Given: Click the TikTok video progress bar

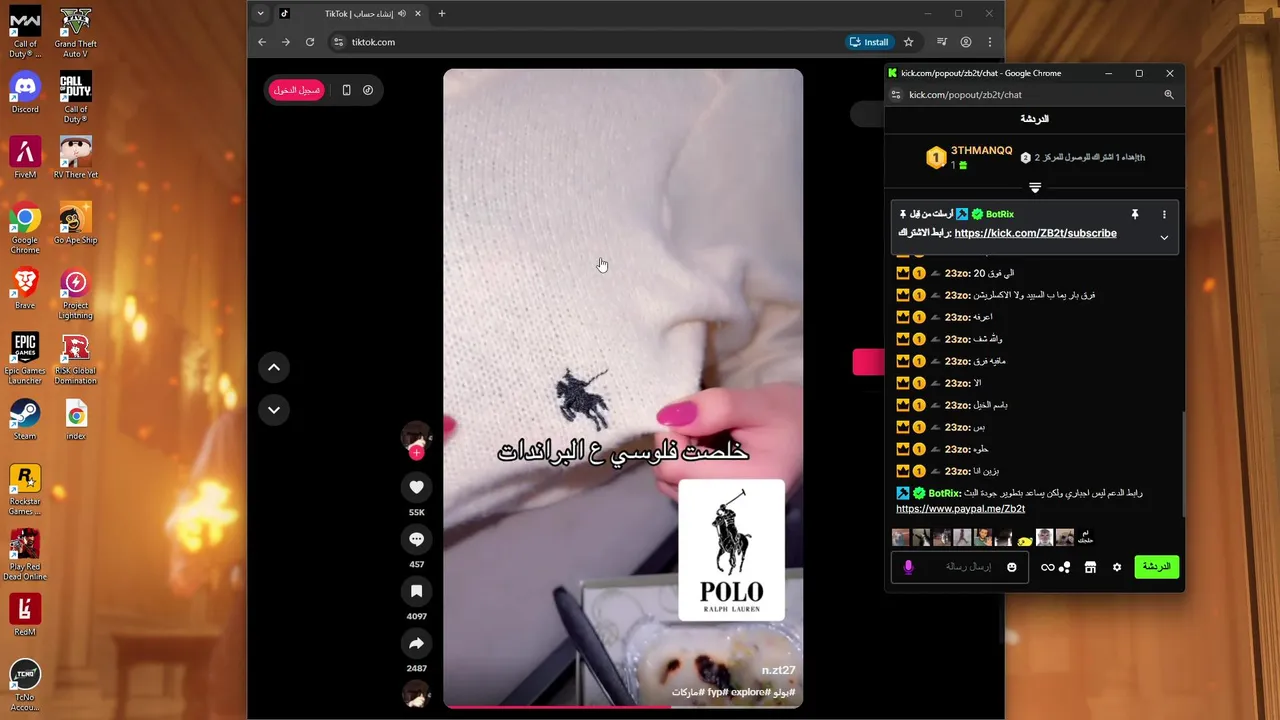Looking at the screenshot, I should tap(623, 707).
